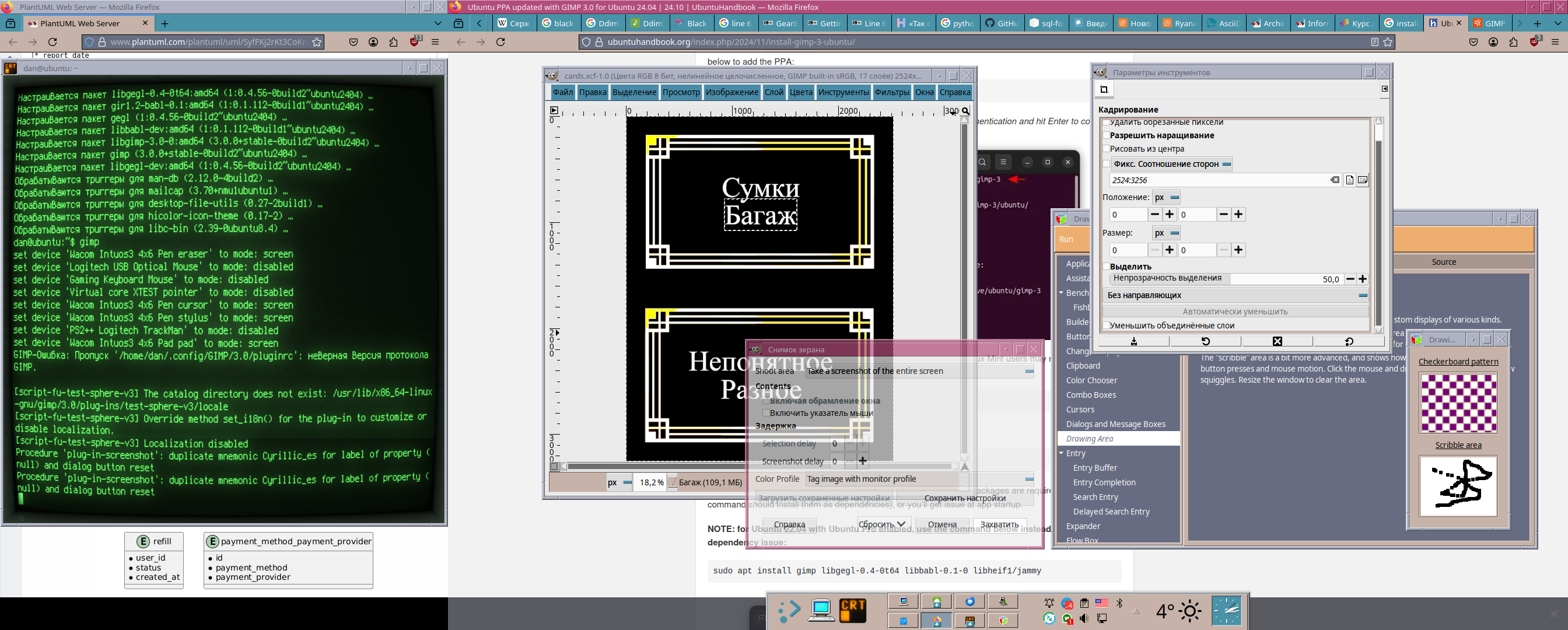Click the delete tool preset icon
The height and width of the screenshot is (630, 1568).
tap(1277, 341)
